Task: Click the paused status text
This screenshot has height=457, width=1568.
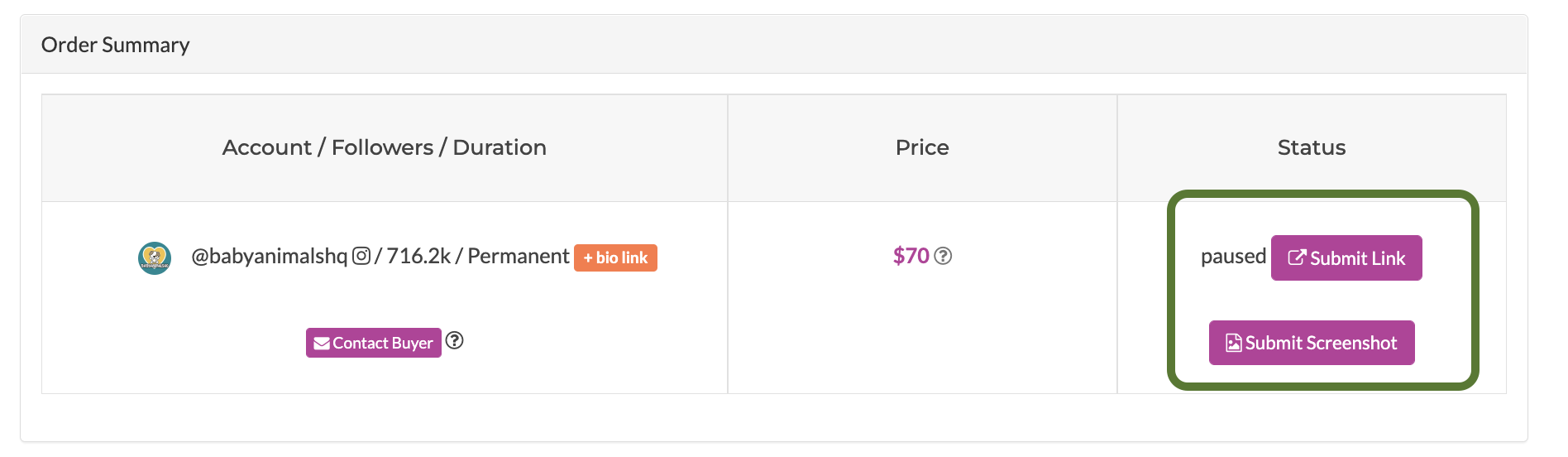Action: click(x=1233, y=257)
